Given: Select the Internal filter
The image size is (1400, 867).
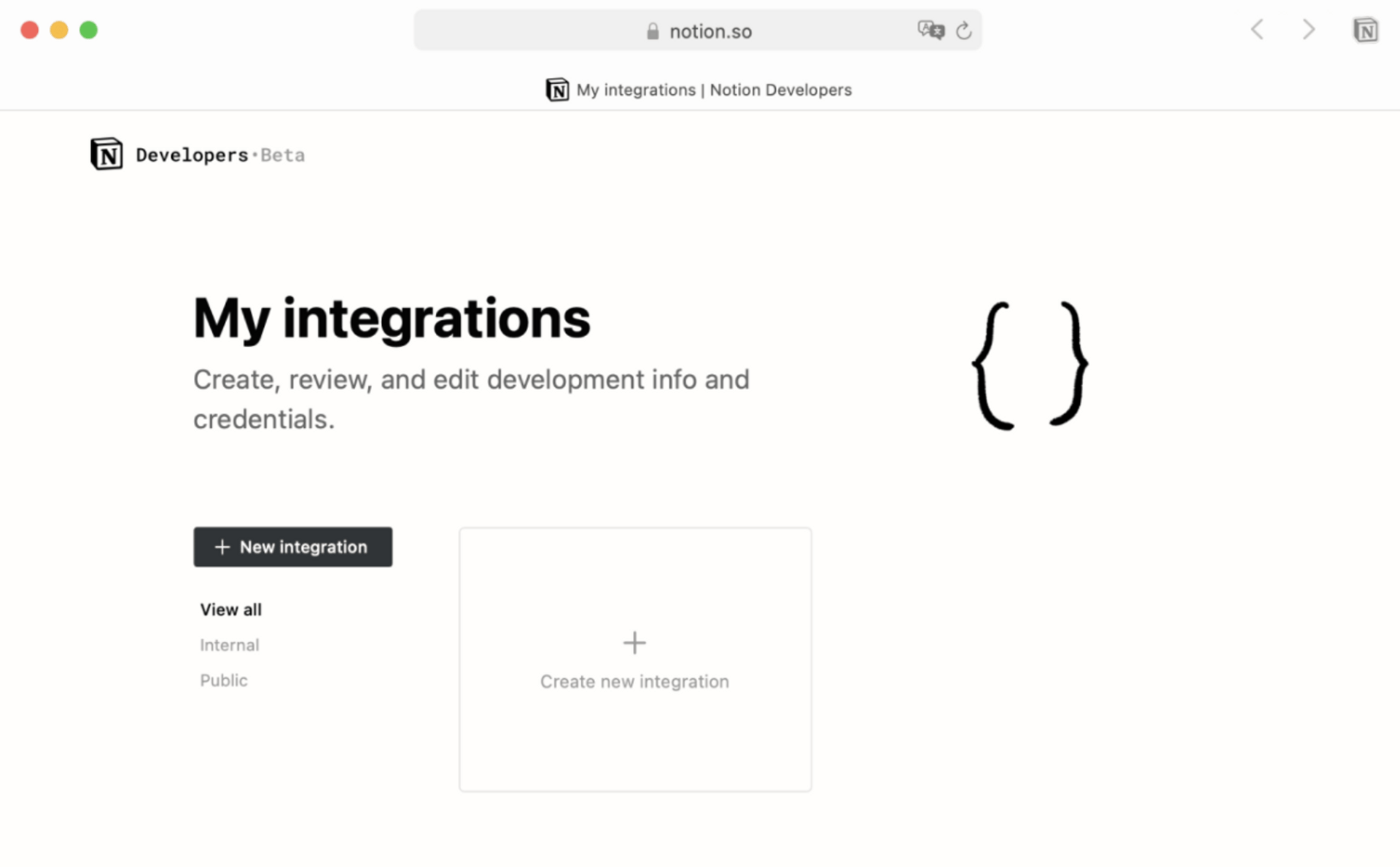Looking at the screenshot, I should pos(229,645).
